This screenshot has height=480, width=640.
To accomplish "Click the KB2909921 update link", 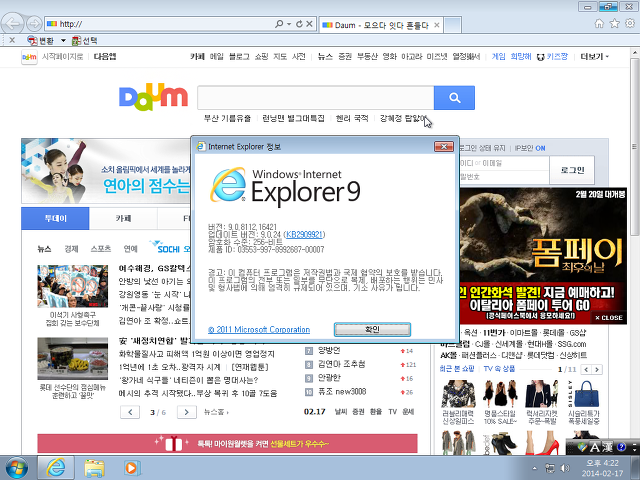I will (x=304, y=234).
